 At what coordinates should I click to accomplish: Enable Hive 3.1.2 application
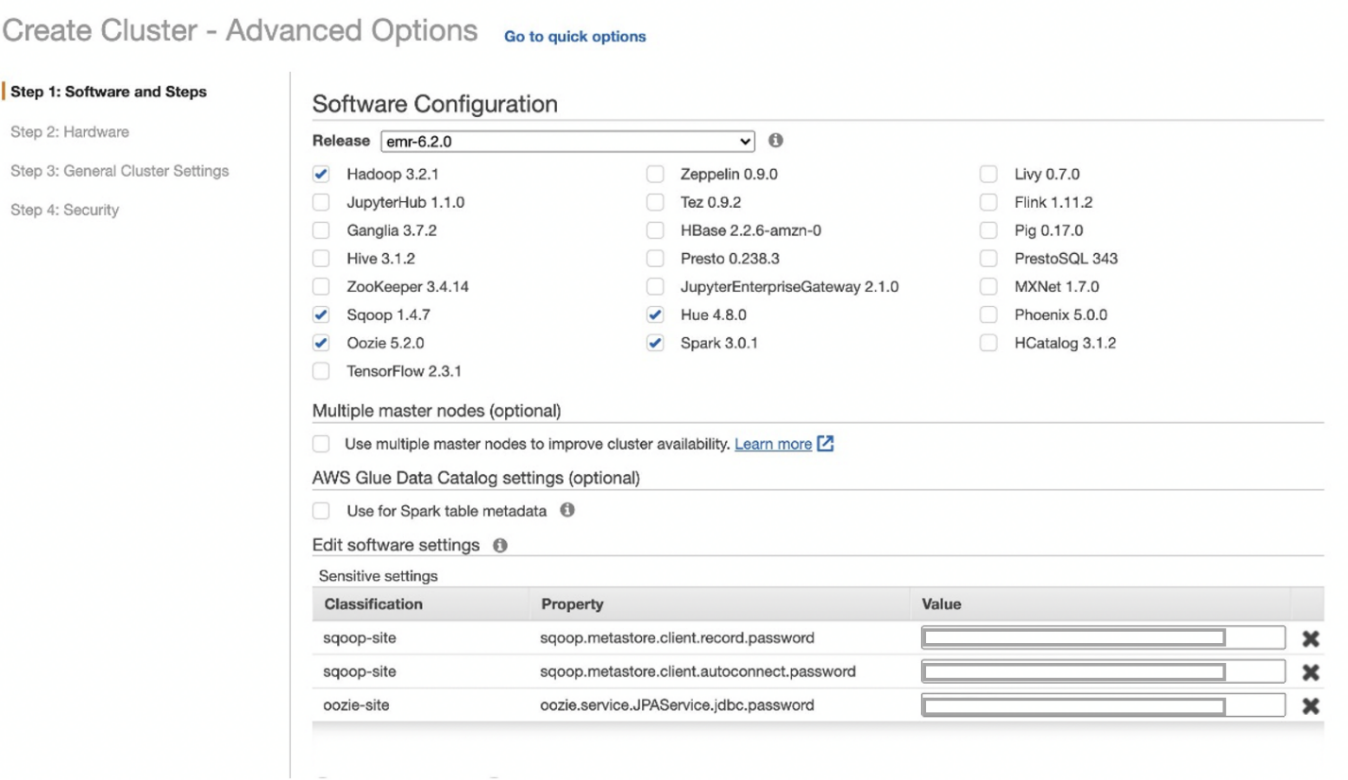click(321, 258)
